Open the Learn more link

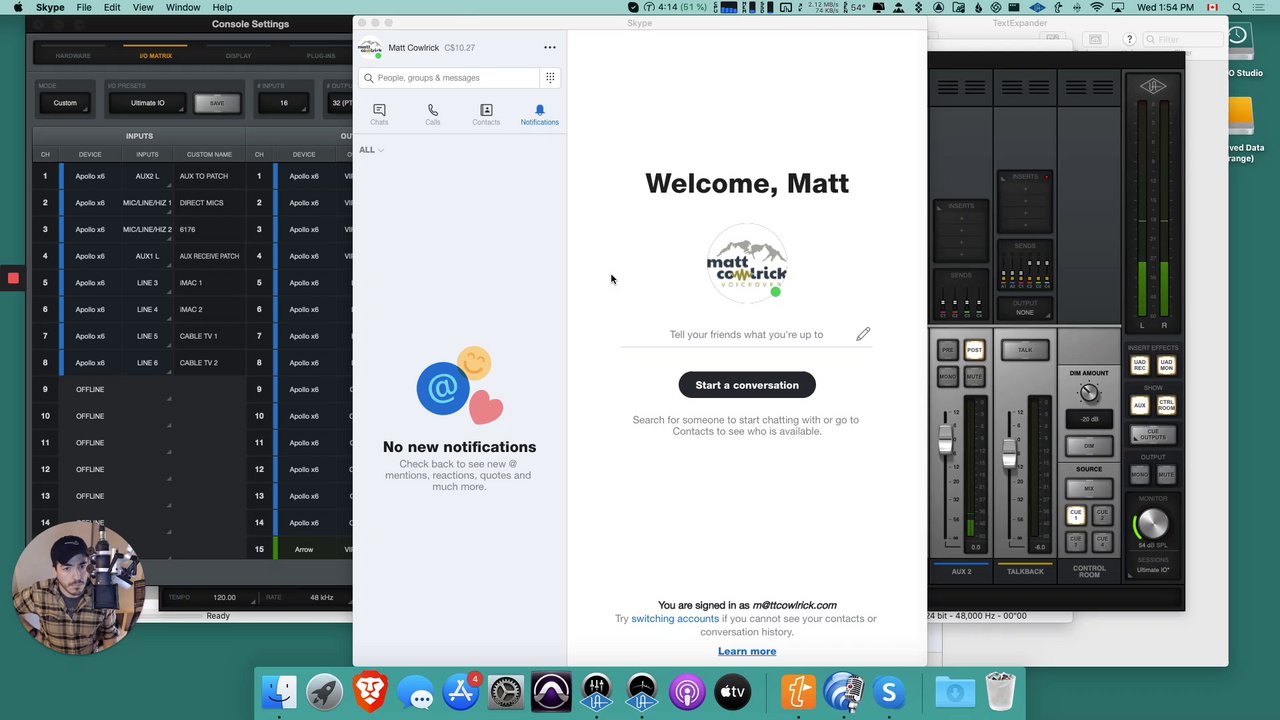tap(747, 651)
